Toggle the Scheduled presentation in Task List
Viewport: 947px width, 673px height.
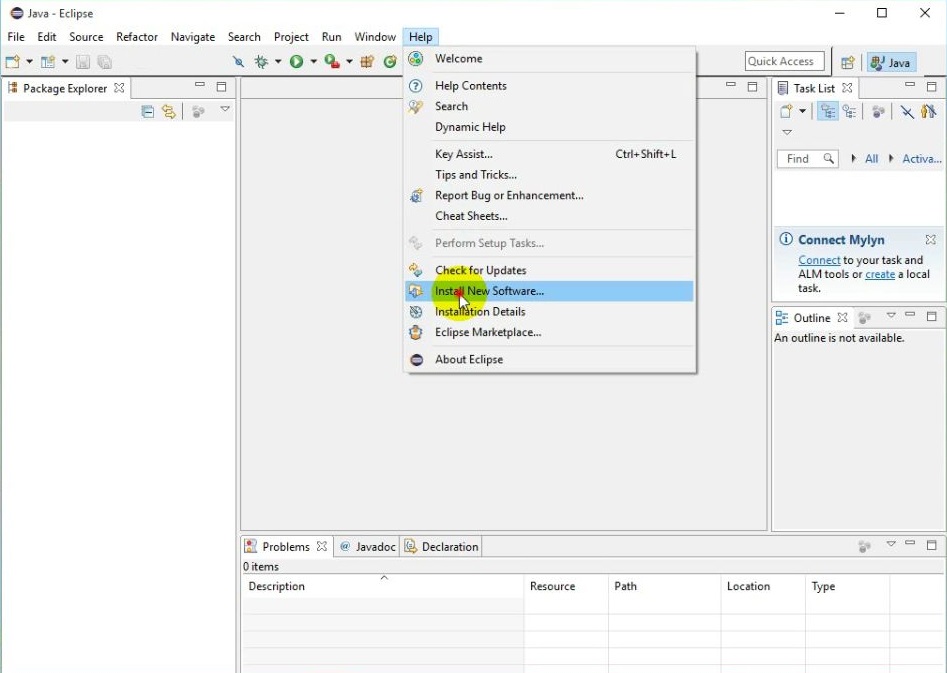tap(850, 111)
